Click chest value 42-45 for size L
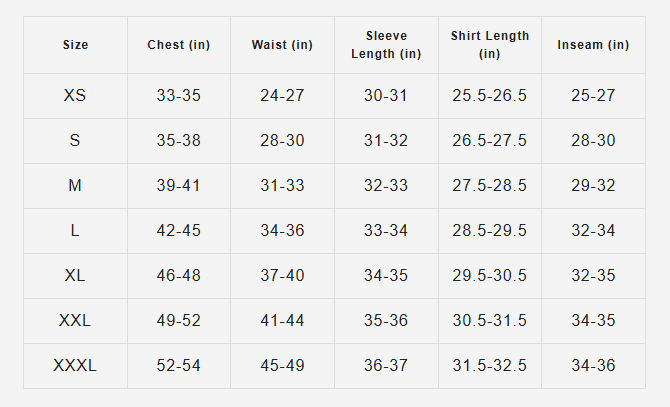 (x=179, y=231)
